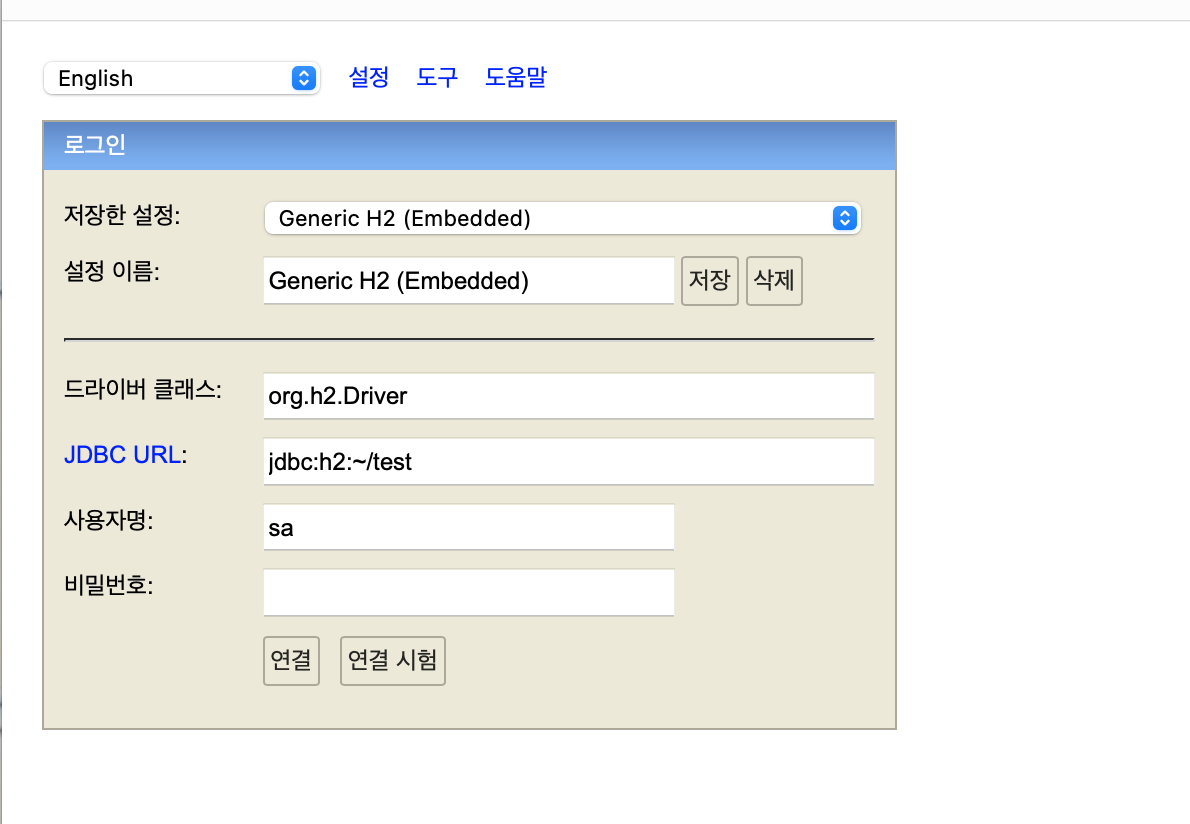Screen dimensions: 1190x824
Task: Click the 설정 이름 input field
Action: 469,281
